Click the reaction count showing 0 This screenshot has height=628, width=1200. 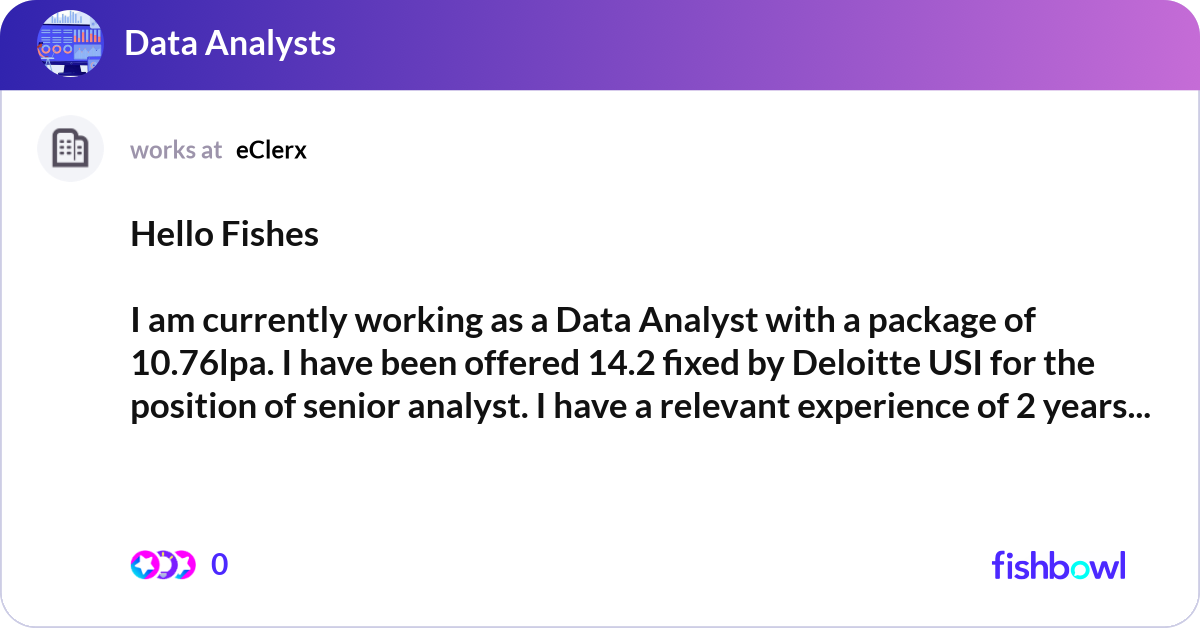[x=220, y=565]
